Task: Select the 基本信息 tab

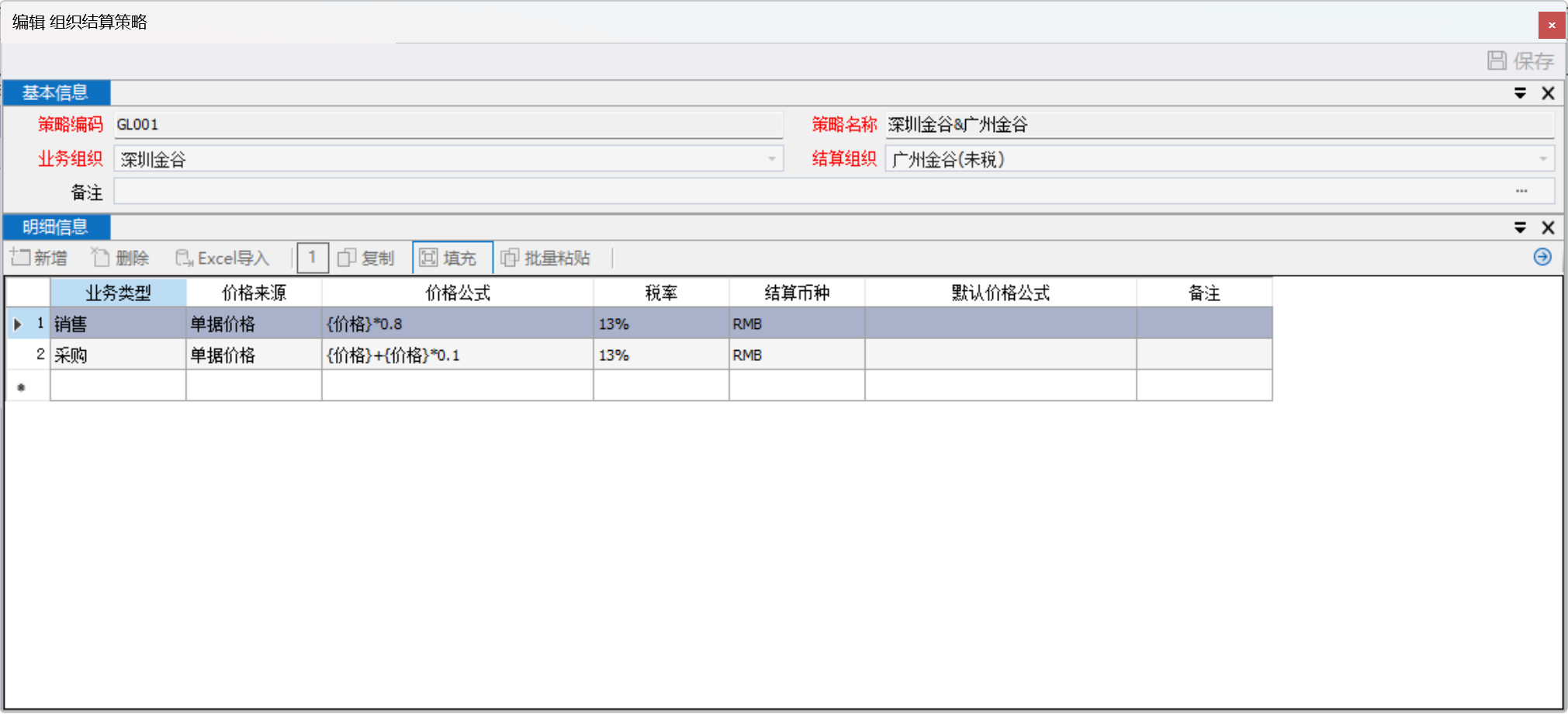Action: point(56,93)
